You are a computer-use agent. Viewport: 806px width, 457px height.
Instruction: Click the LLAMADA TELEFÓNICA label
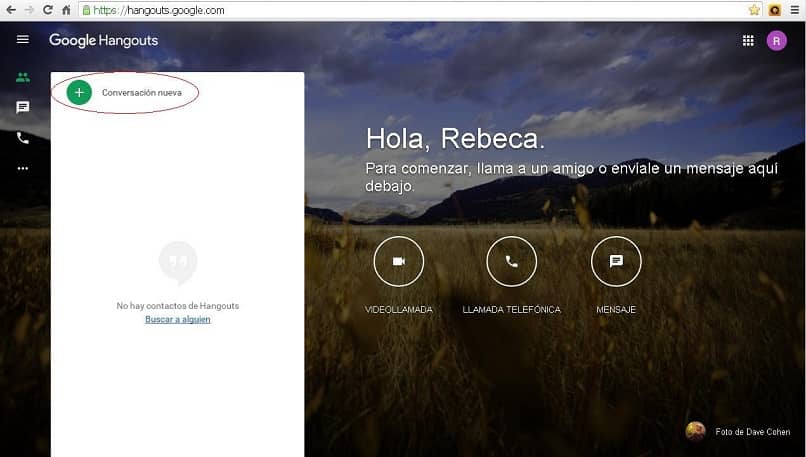point(511,309)
